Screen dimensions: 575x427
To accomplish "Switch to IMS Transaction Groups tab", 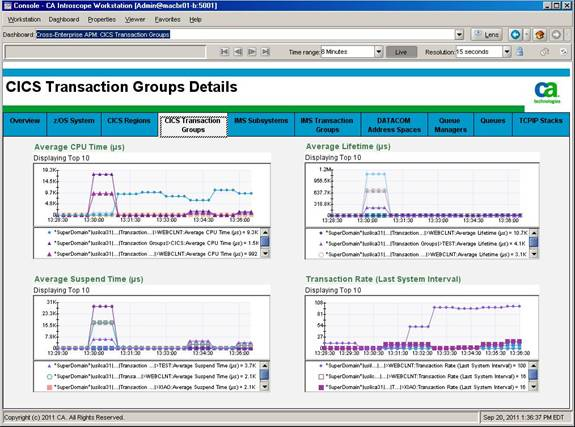I will coord(327,125).
